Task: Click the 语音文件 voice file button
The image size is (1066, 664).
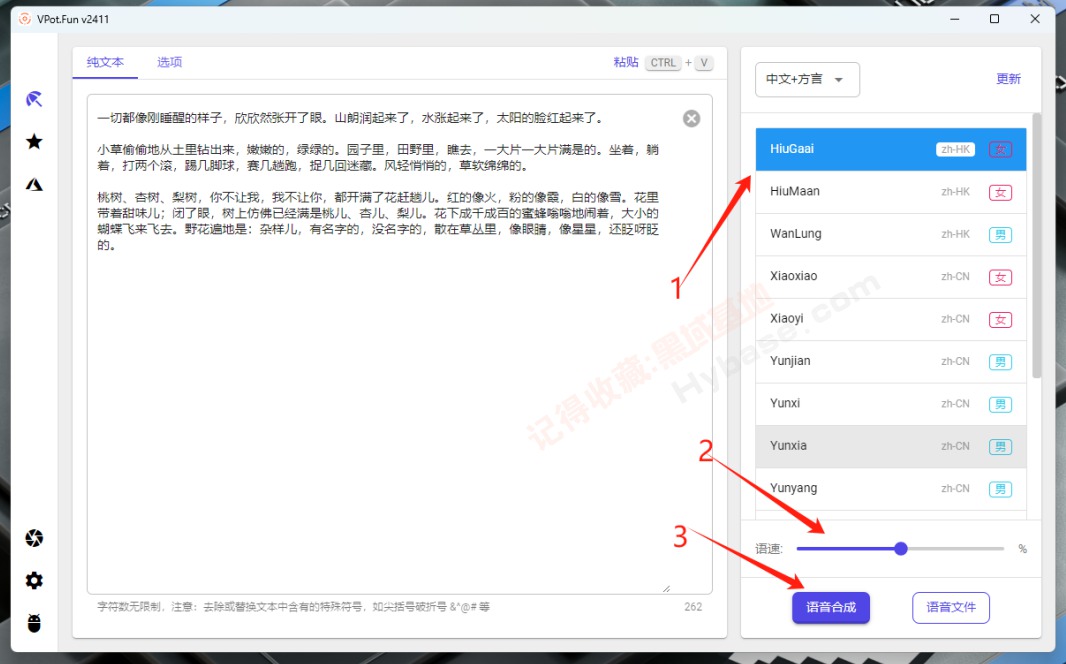Action: [950, 607]
